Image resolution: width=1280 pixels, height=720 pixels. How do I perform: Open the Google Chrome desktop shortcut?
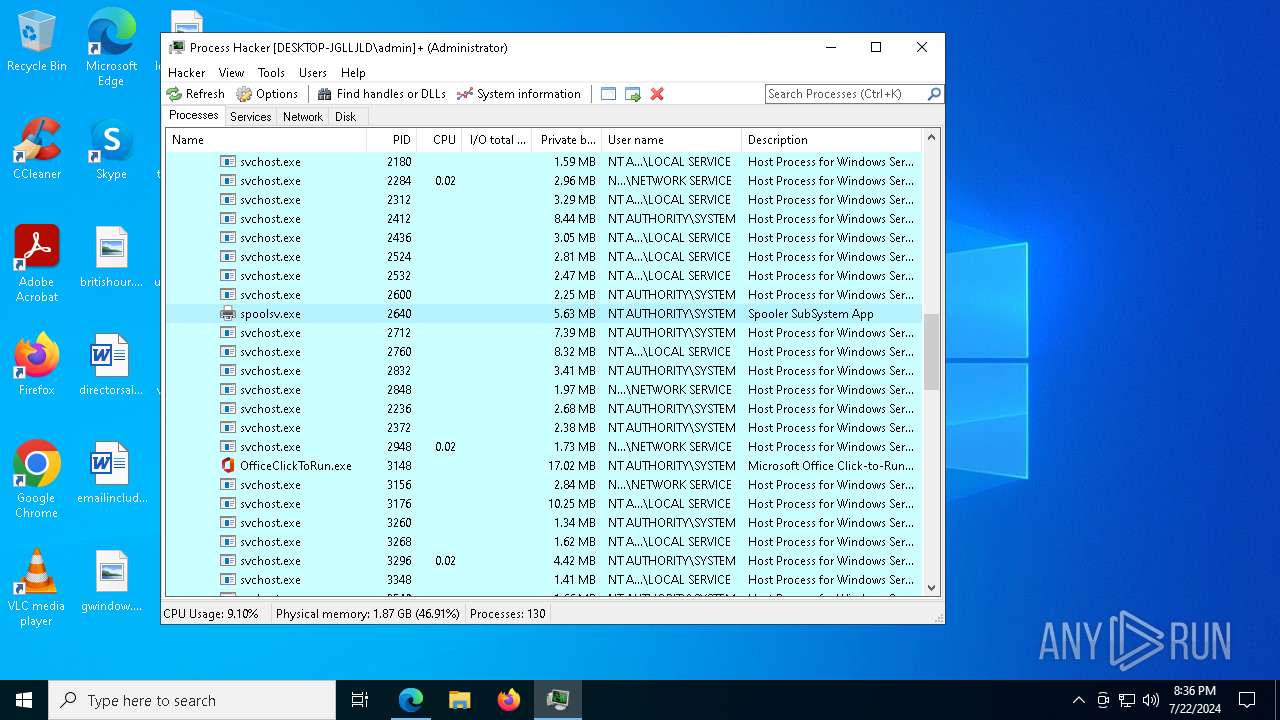(37, 480)
